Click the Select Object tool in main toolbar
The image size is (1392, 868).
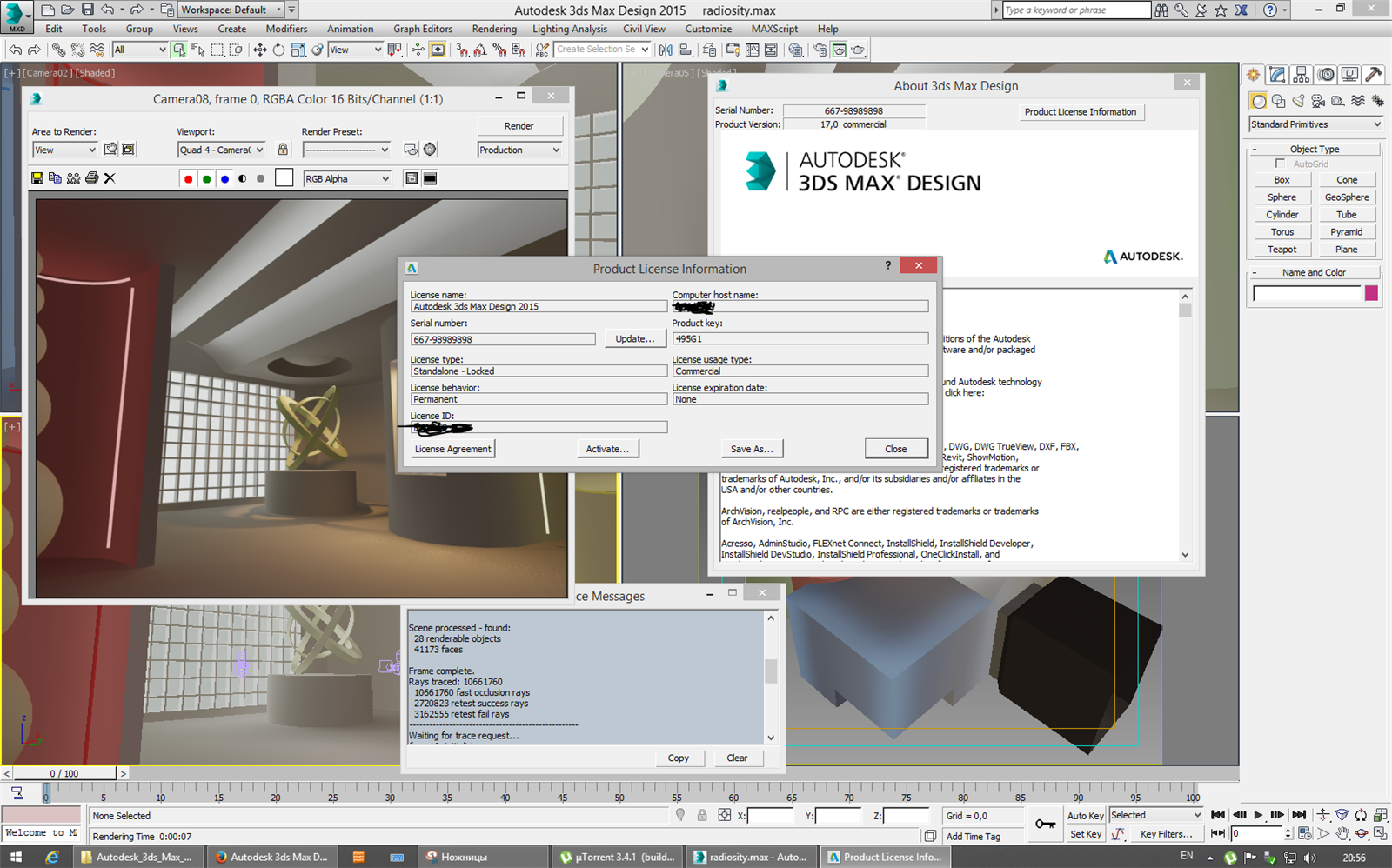(178, 50)
